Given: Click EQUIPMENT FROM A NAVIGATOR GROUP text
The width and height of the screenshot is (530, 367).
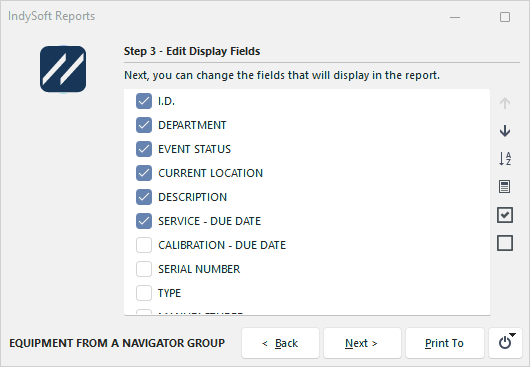Looking at the screenshot, I should pos(117,343).
